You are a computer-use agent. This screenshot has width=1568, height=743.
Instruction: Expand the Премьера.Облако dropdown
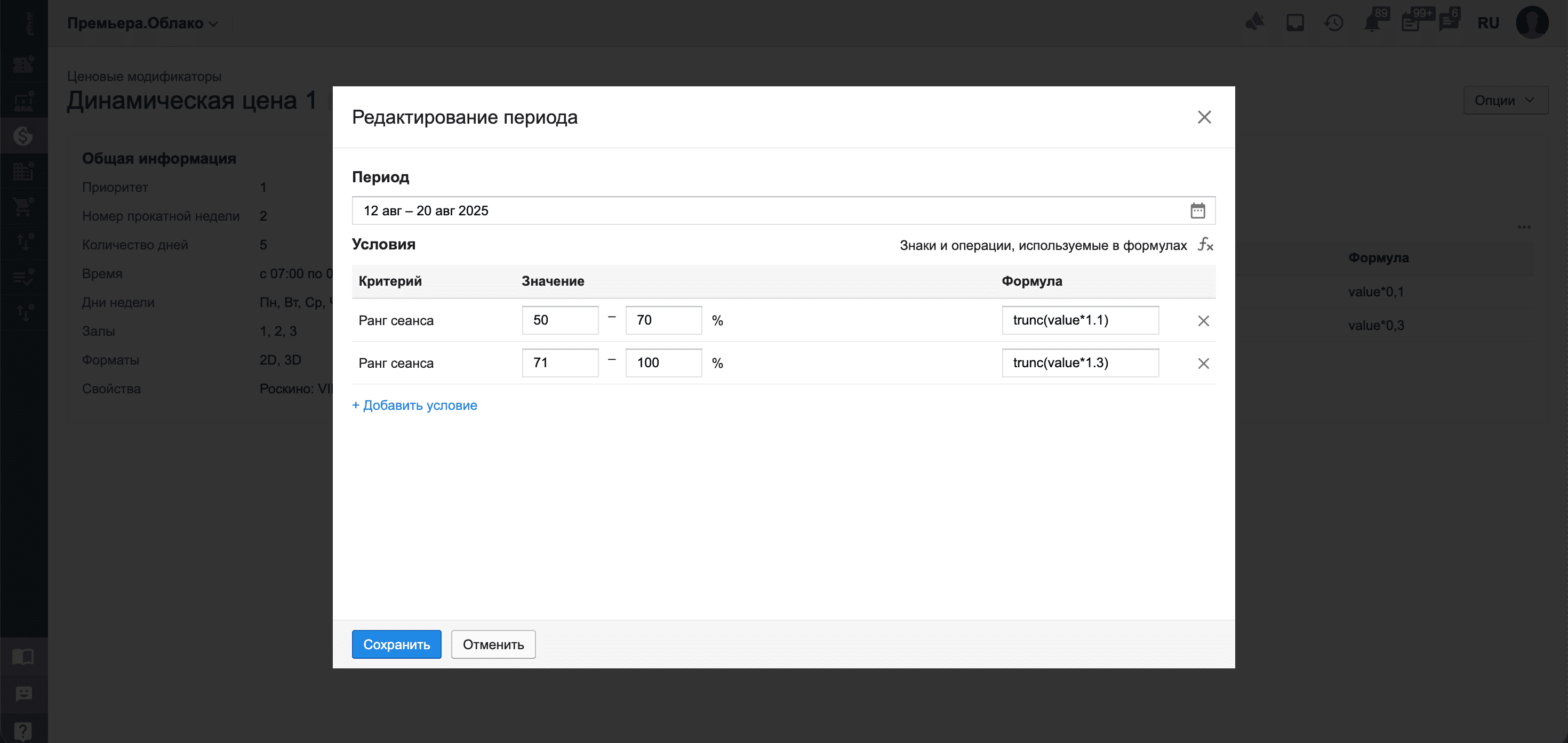coord(142,23)
